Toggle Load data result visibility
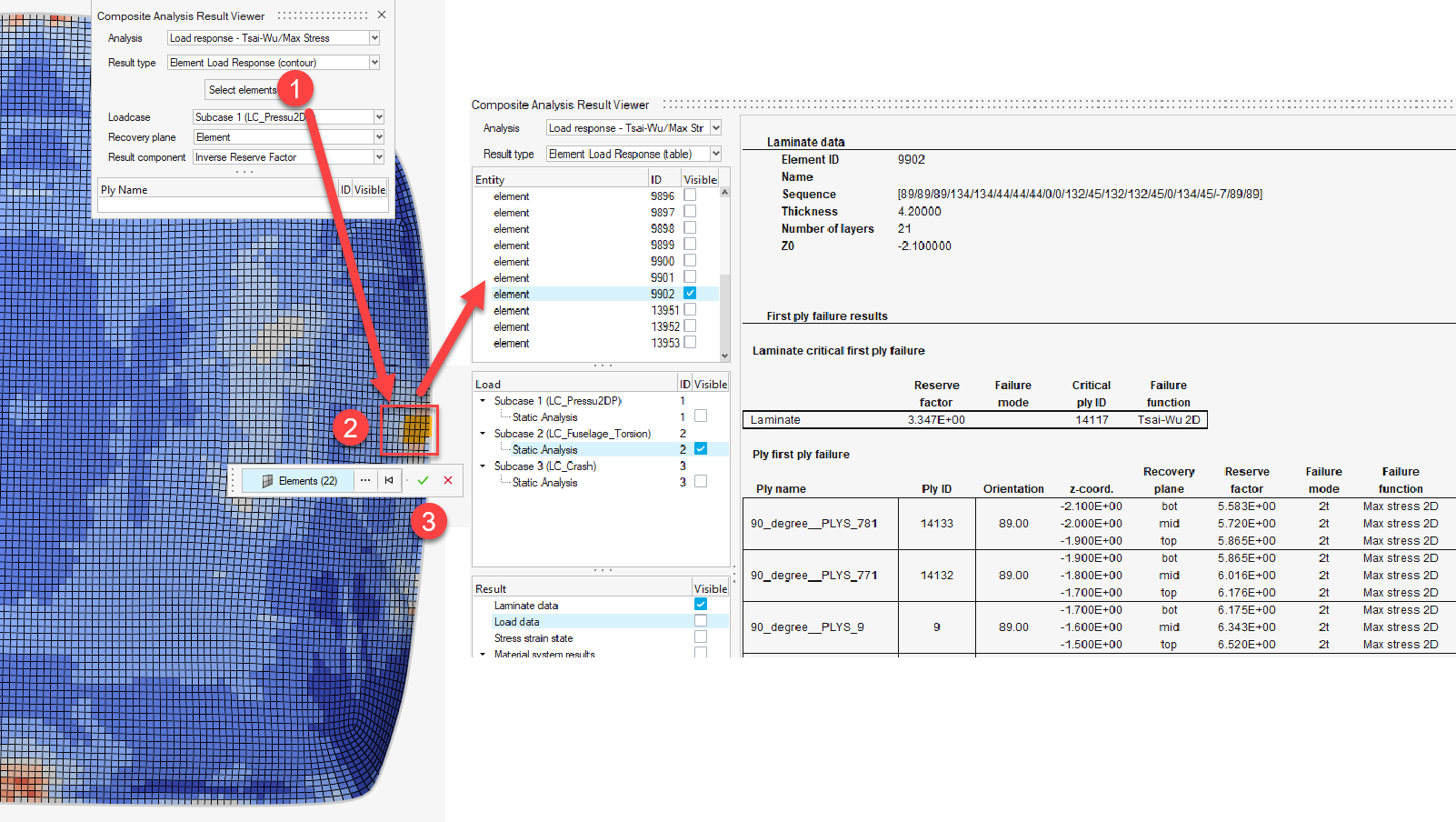Screen dimensions: 1456x822 pos(701,621)
